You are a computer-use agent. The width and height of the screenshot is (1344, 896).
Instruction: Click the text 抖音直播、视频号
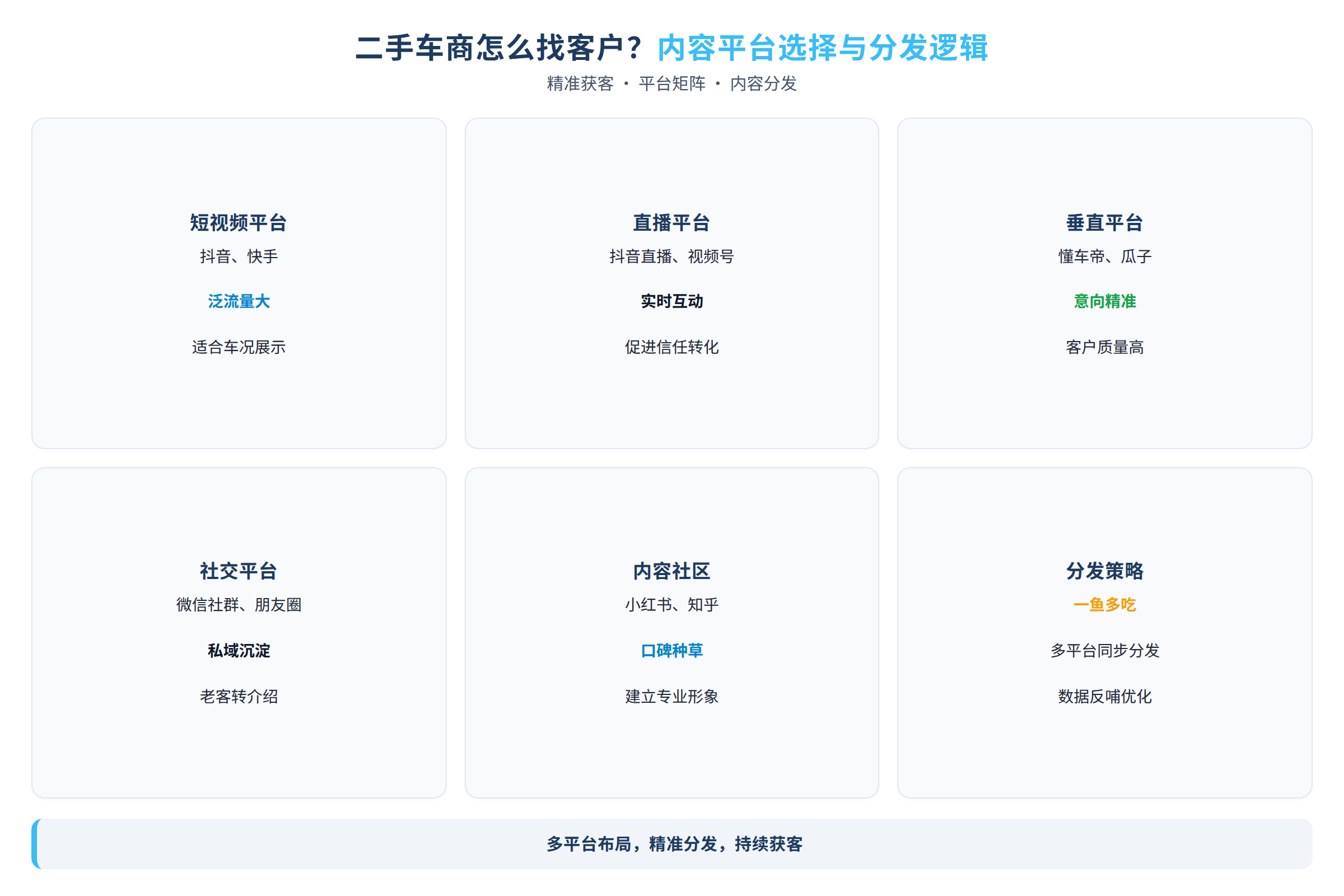[x=672, y=256]
